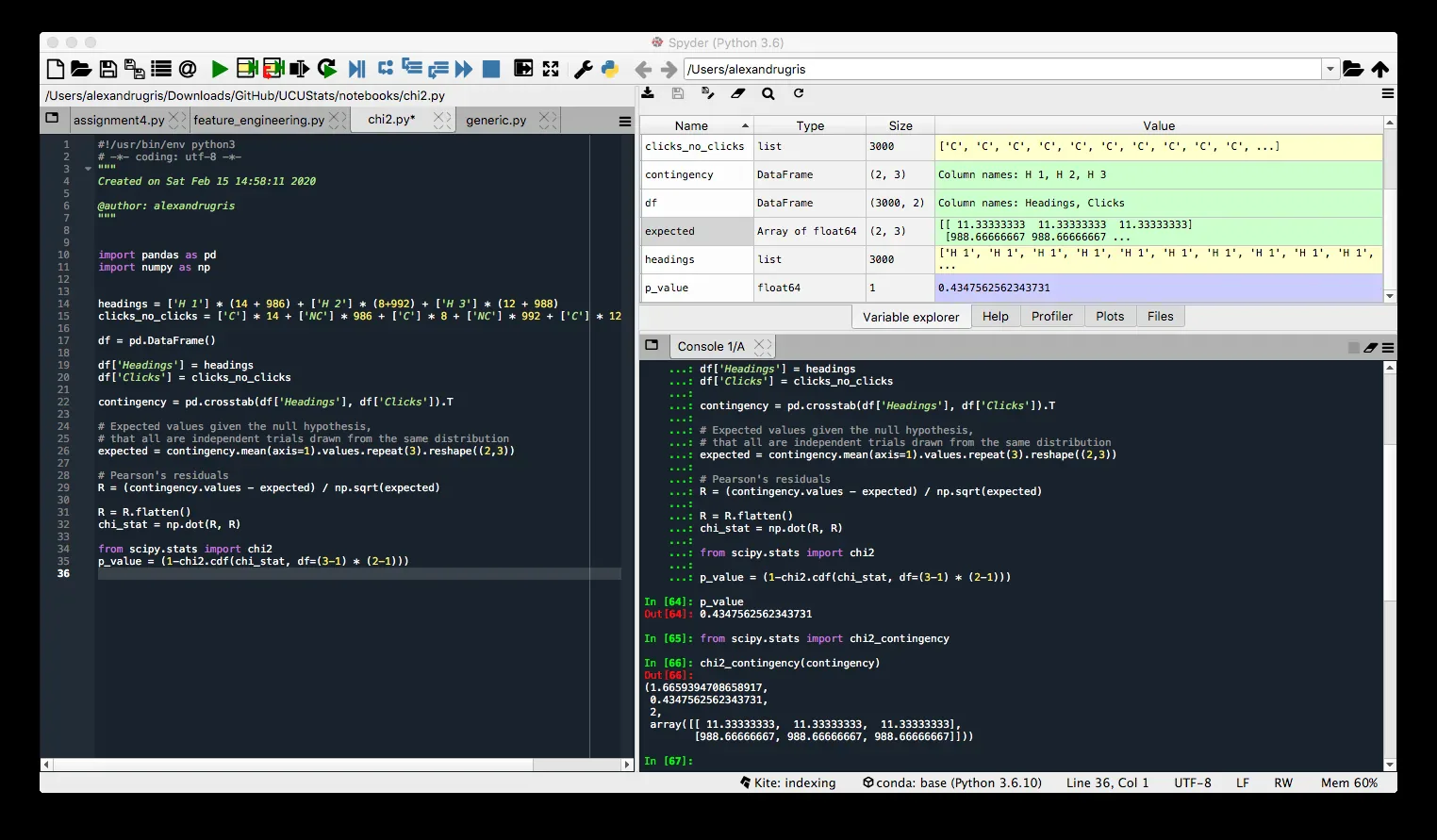Image resolution: width=1437 pixels, height=840 pixels.
Task: Stop debugging with the blue square
Action: pyautogui.click(x=491, y=69)
